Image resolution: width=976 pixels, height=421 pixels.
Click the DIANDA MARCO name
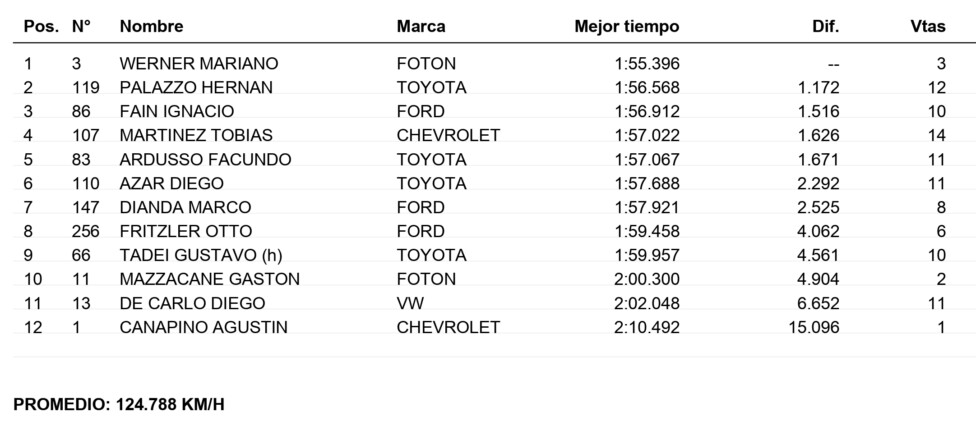[x=185, y=207]
